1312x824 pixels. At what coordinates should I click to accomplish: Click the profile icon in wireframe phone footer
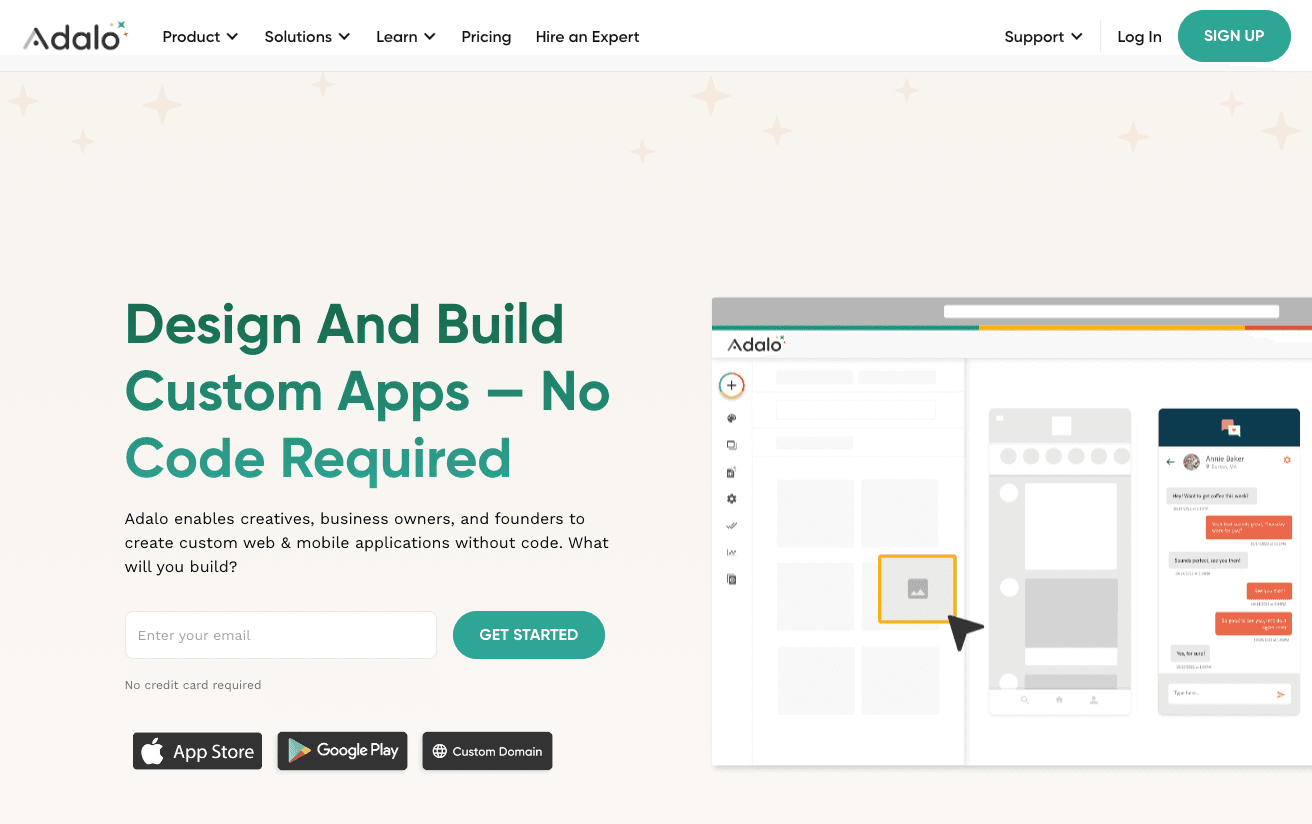[x=1094, y=700]
